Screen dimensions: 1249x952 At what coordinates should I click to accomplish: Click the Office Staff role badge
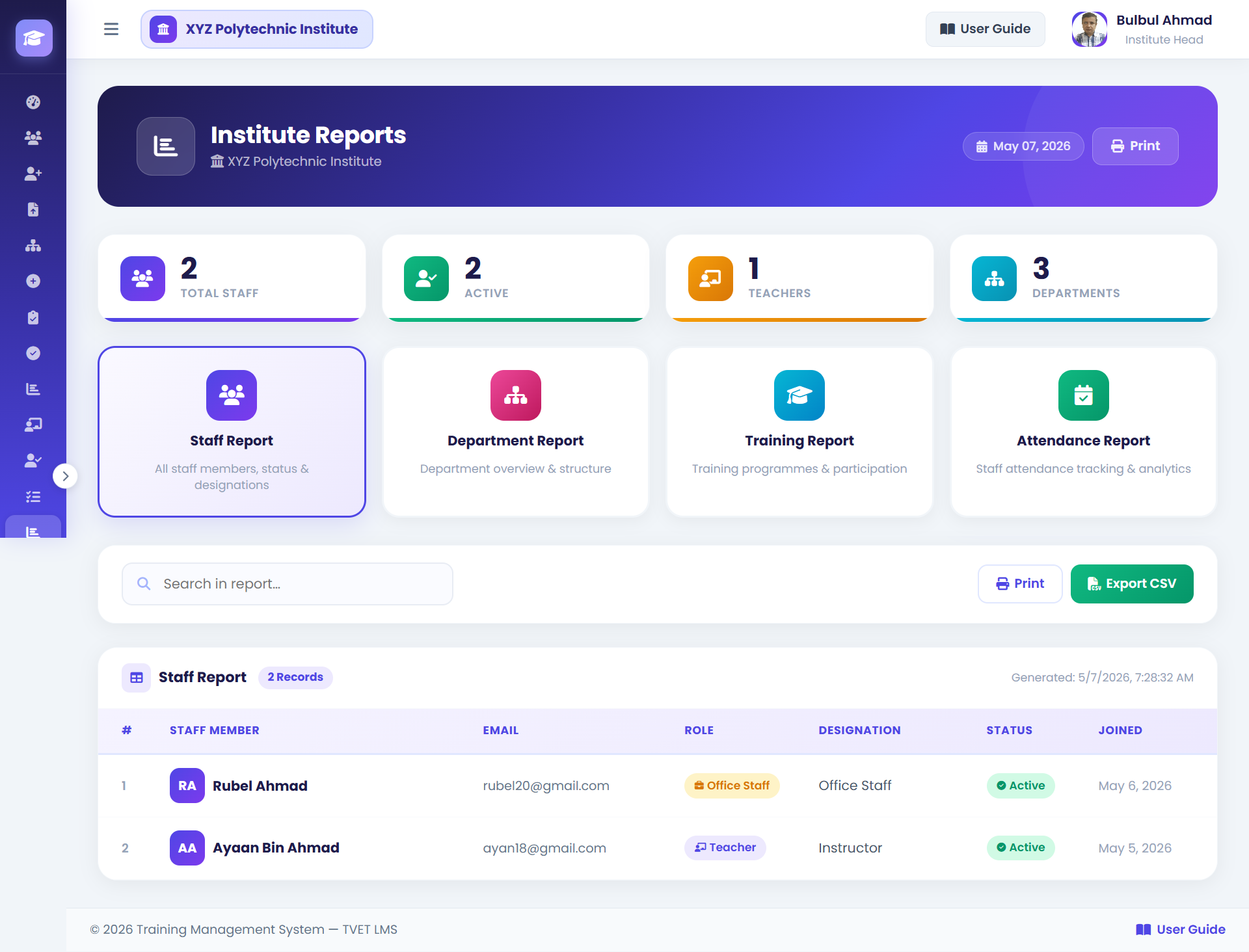pyautogui.click(x=732, y=786)
